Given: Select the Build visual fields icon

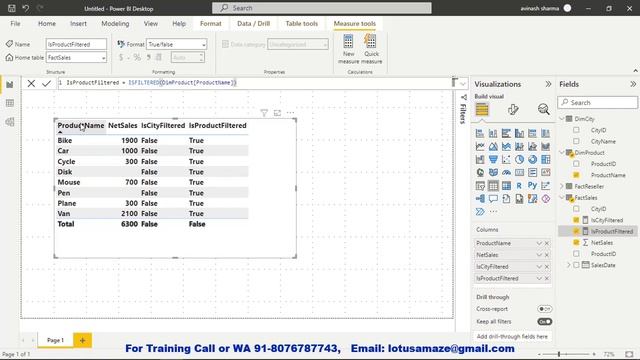Looking at the screenshot, I should tap(482, 109).
